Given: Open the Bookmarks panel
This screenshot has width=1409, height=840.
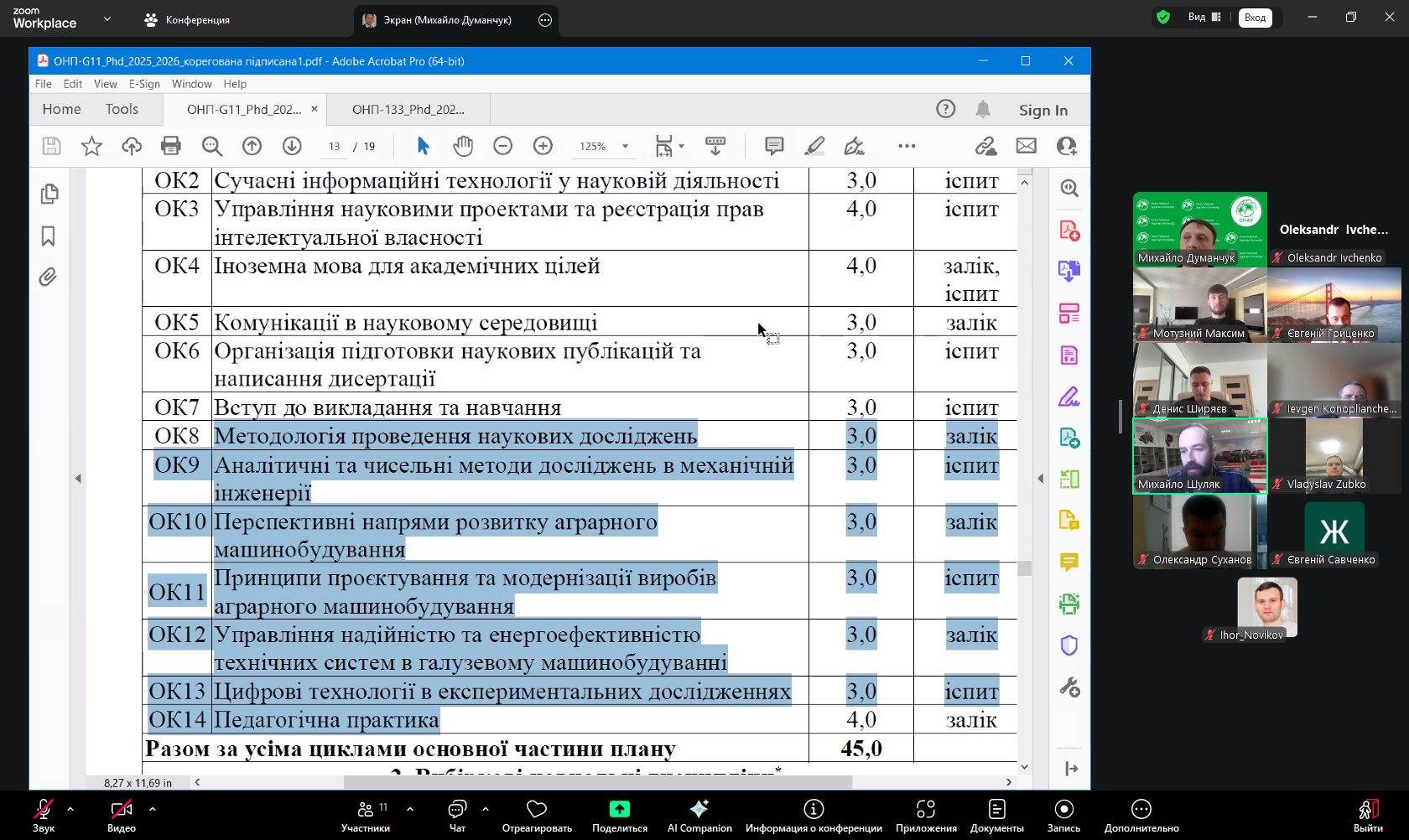Looking at the screenshot, I should tap(49, 236).
